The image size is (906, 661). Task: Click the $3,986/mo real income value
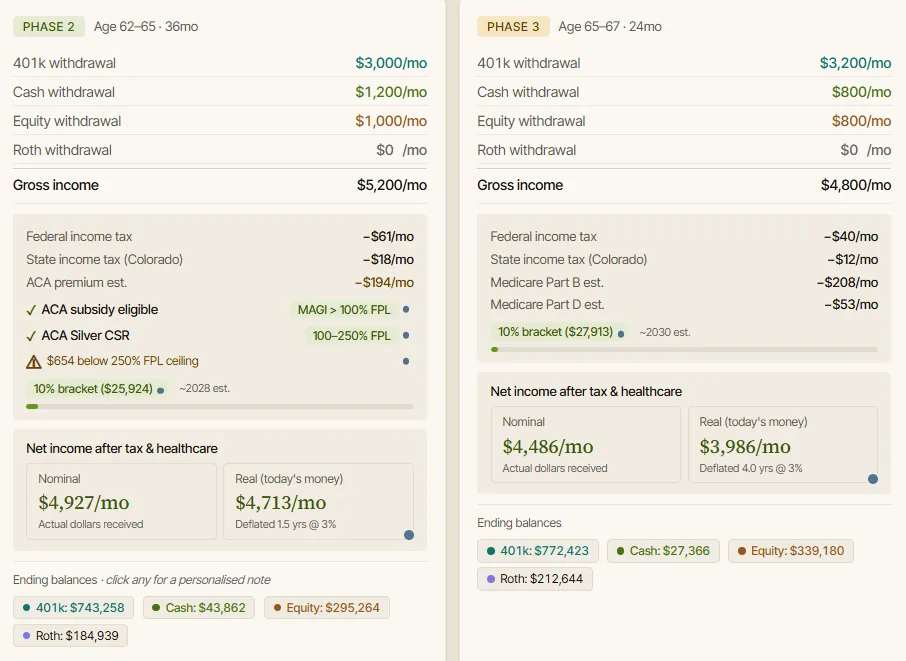pos(745,447)
